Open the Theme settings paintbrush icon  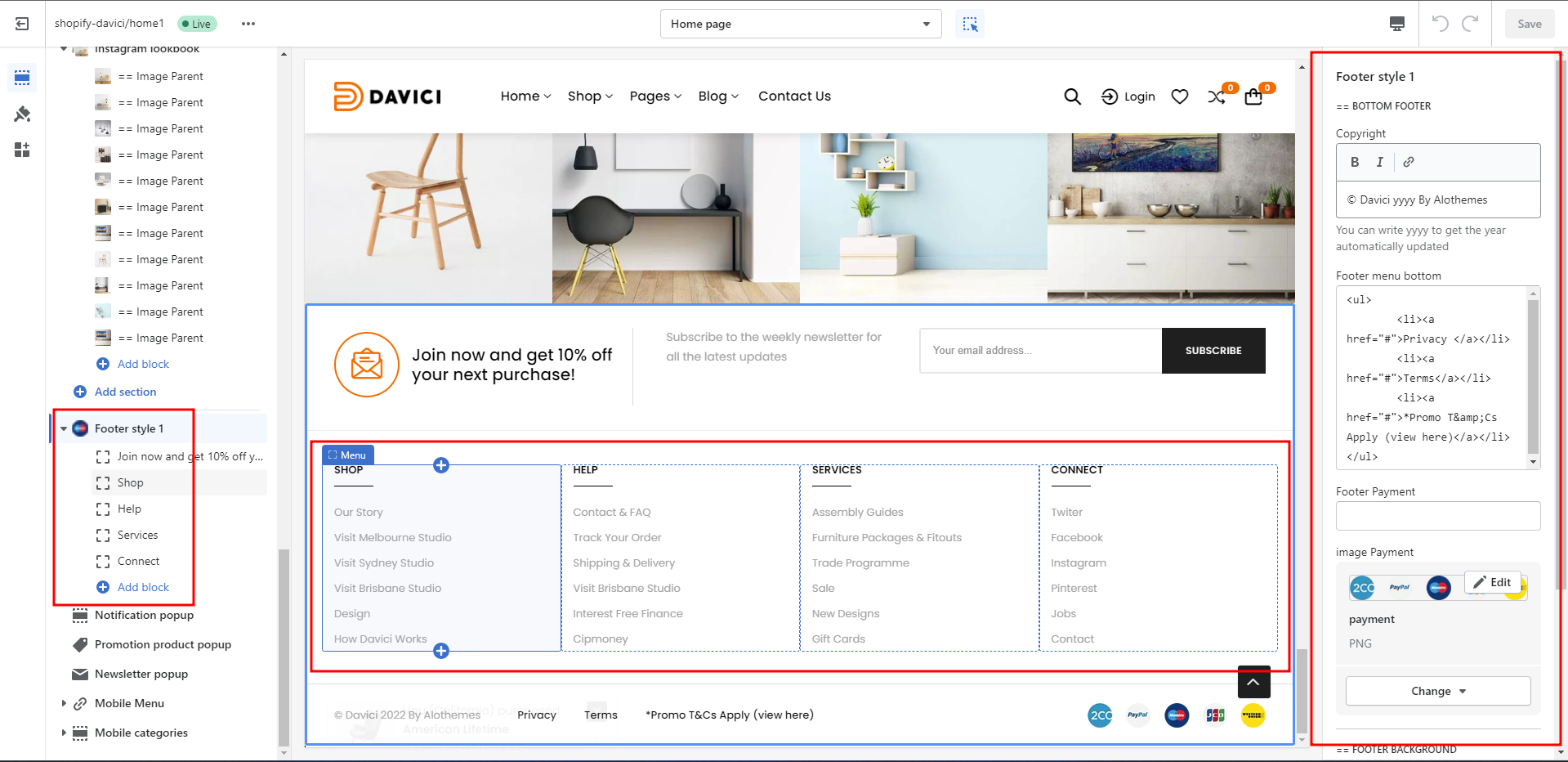(x=22, y=114)
